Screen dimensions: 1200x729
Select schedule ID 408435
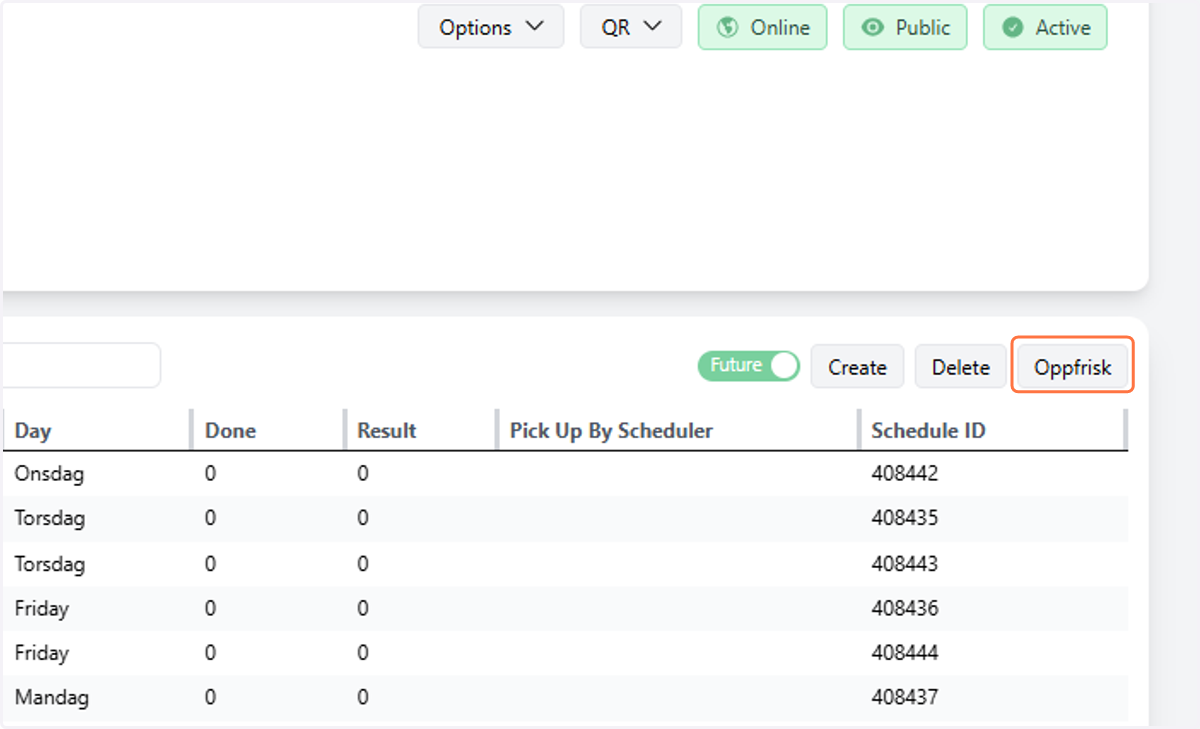(x=905, y=519)
